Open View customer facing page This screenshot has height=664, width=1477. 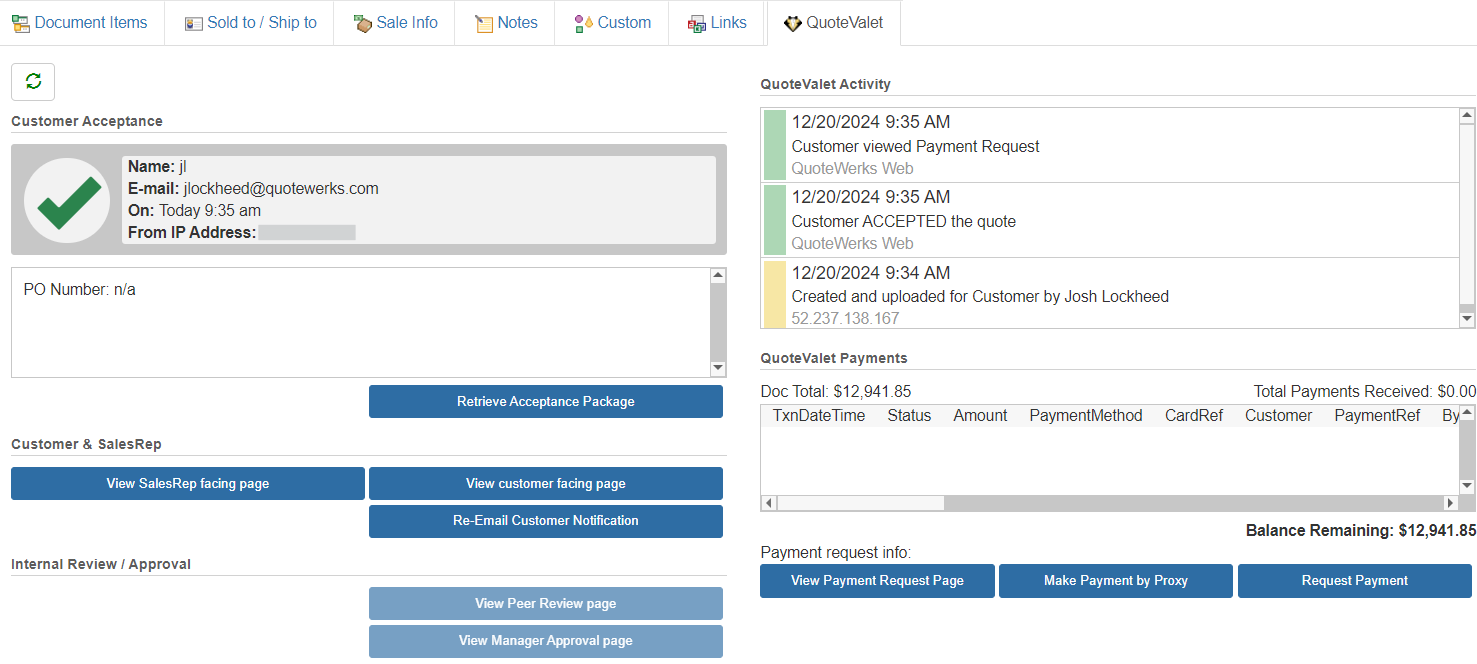(546, 484)
